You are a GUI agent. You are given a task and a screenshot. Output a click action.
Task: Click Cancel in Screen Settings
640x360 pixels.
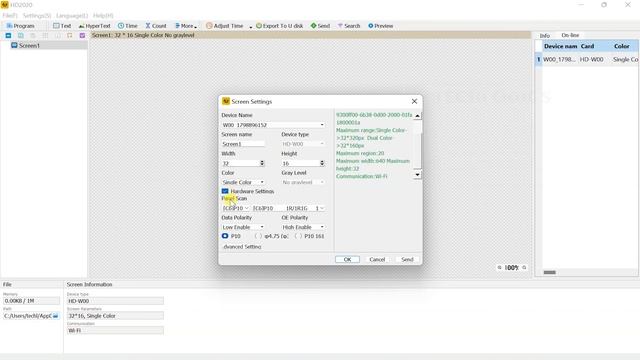point(377,259)
